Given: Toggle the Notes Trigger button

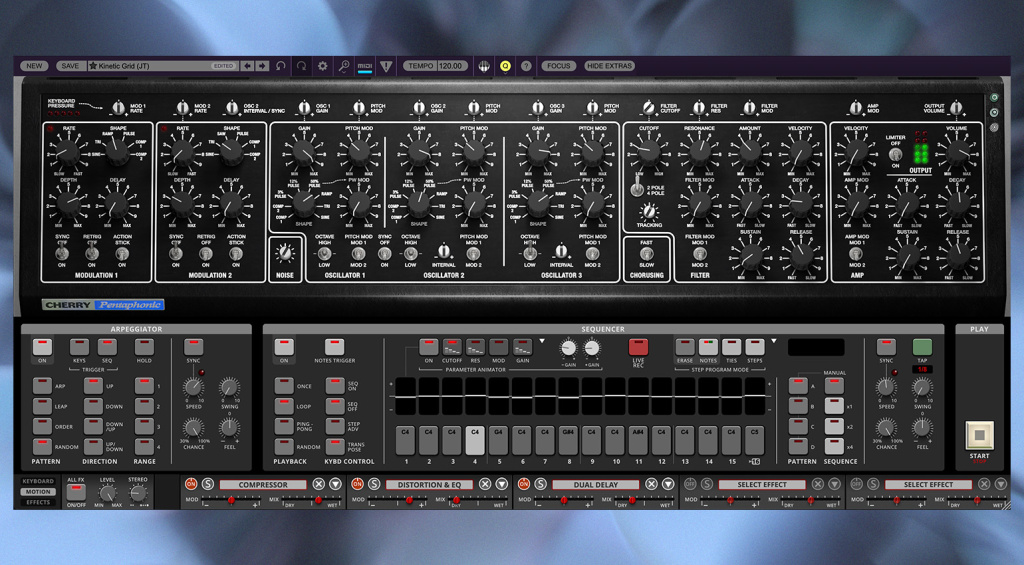Looking at the screenshot, I should coord(334,347).
